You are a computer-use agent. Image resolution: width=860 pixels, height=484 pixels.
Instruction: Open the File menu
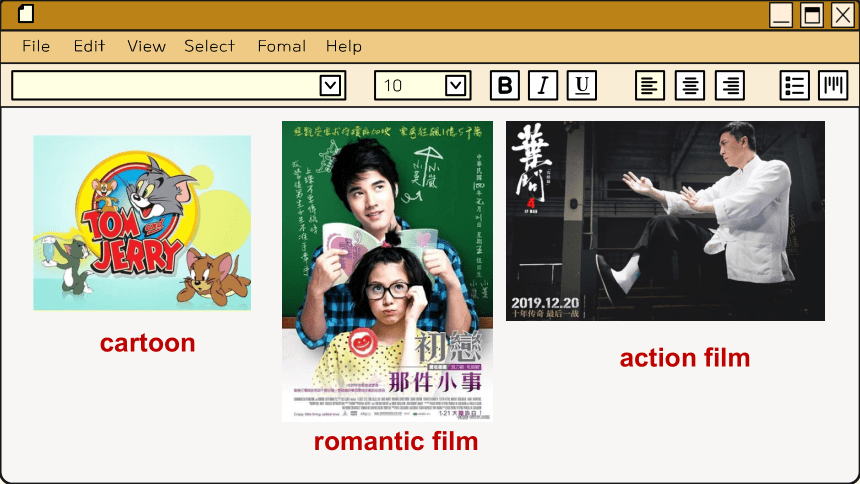pyautogui.click(x=36, y=46)
